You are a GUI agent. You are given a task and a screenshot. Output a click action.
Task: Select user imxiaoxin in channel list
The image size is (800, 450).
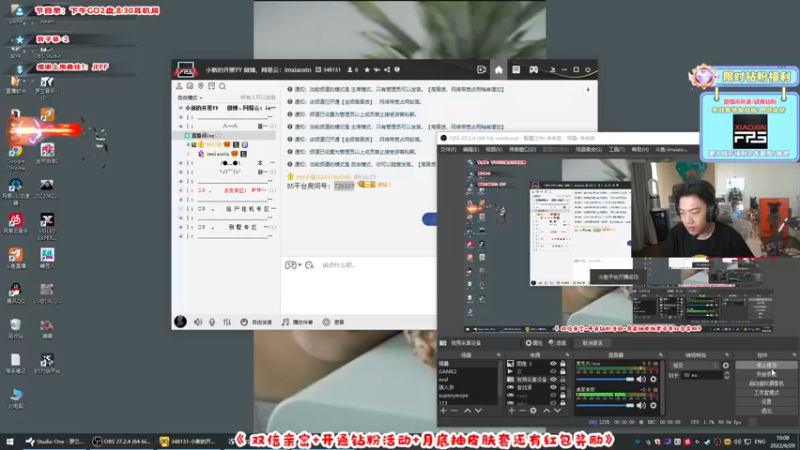[x=217, y=154]
